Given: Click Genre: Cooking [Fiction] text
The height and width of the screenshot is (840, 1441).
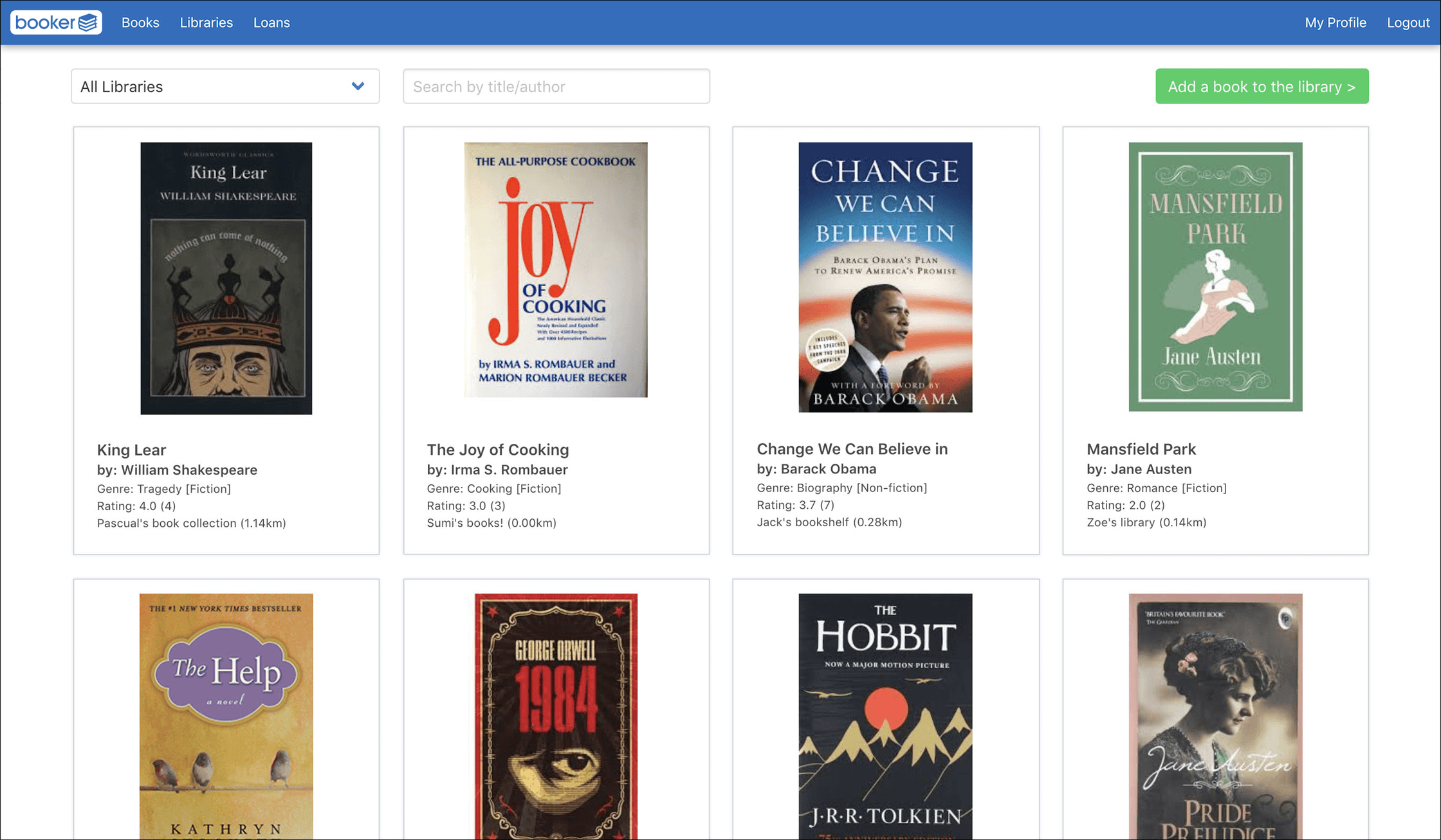Looking at the screenshot, I should [494, 489].
